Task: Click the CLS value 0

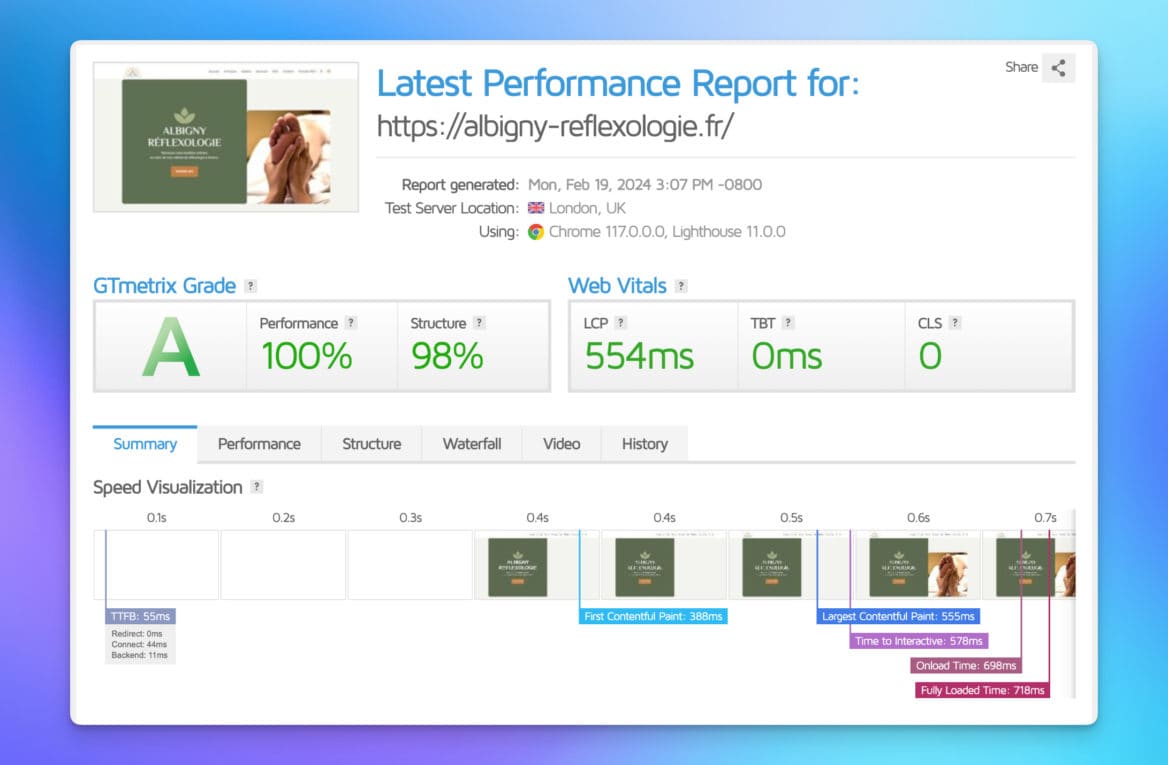Action: [930, 356]
